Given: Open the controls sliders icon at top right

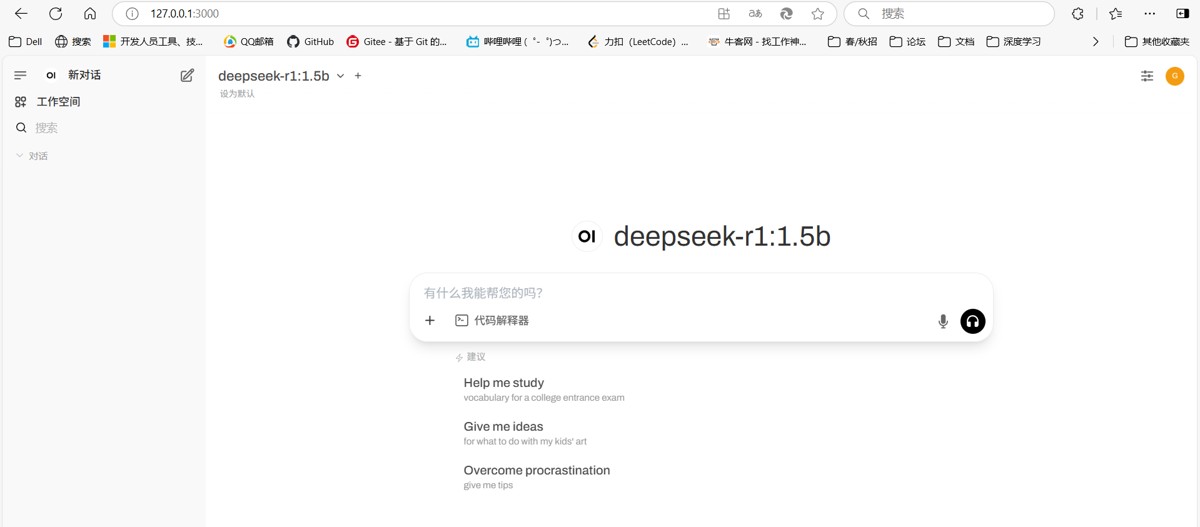Looking at the screenshot, I should [x=1147, y=76].
